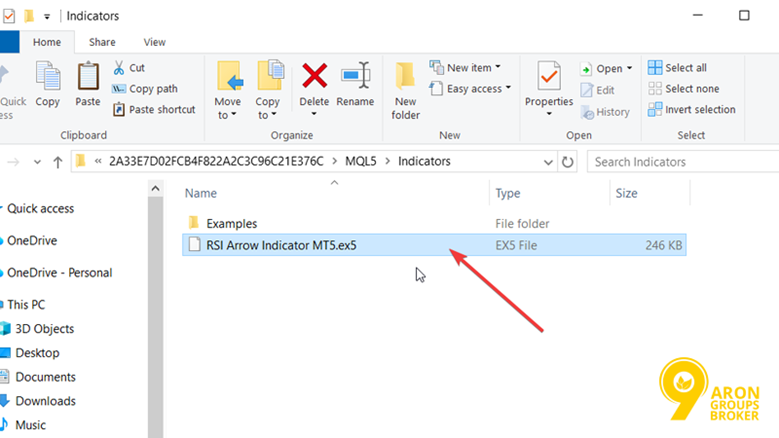Click the Search Indicators field
Image resolution: width=779 pixels, height=438 pixels.
pyautogui.click(x=680, y=161)
